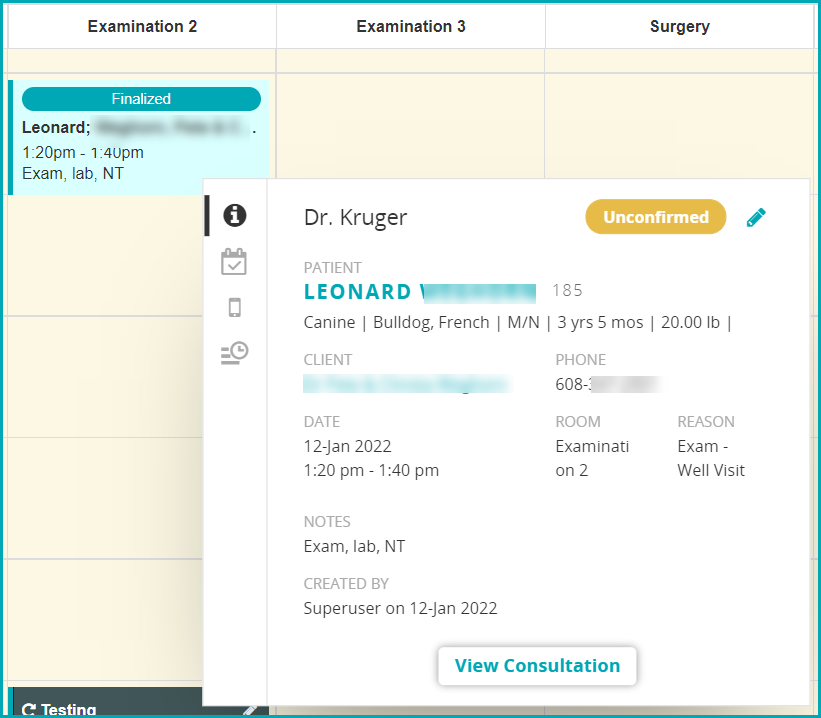Click the pencil icon beside Unconfirmed
The height and width of the screenshot is (718, 821).
click(756, 217)
